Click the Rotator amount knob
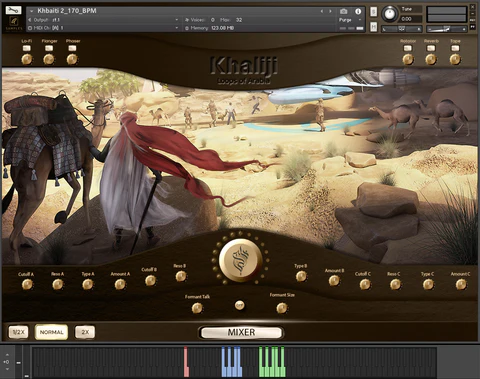480x379 pixels. pyautogui.click(x=408, y=59)
